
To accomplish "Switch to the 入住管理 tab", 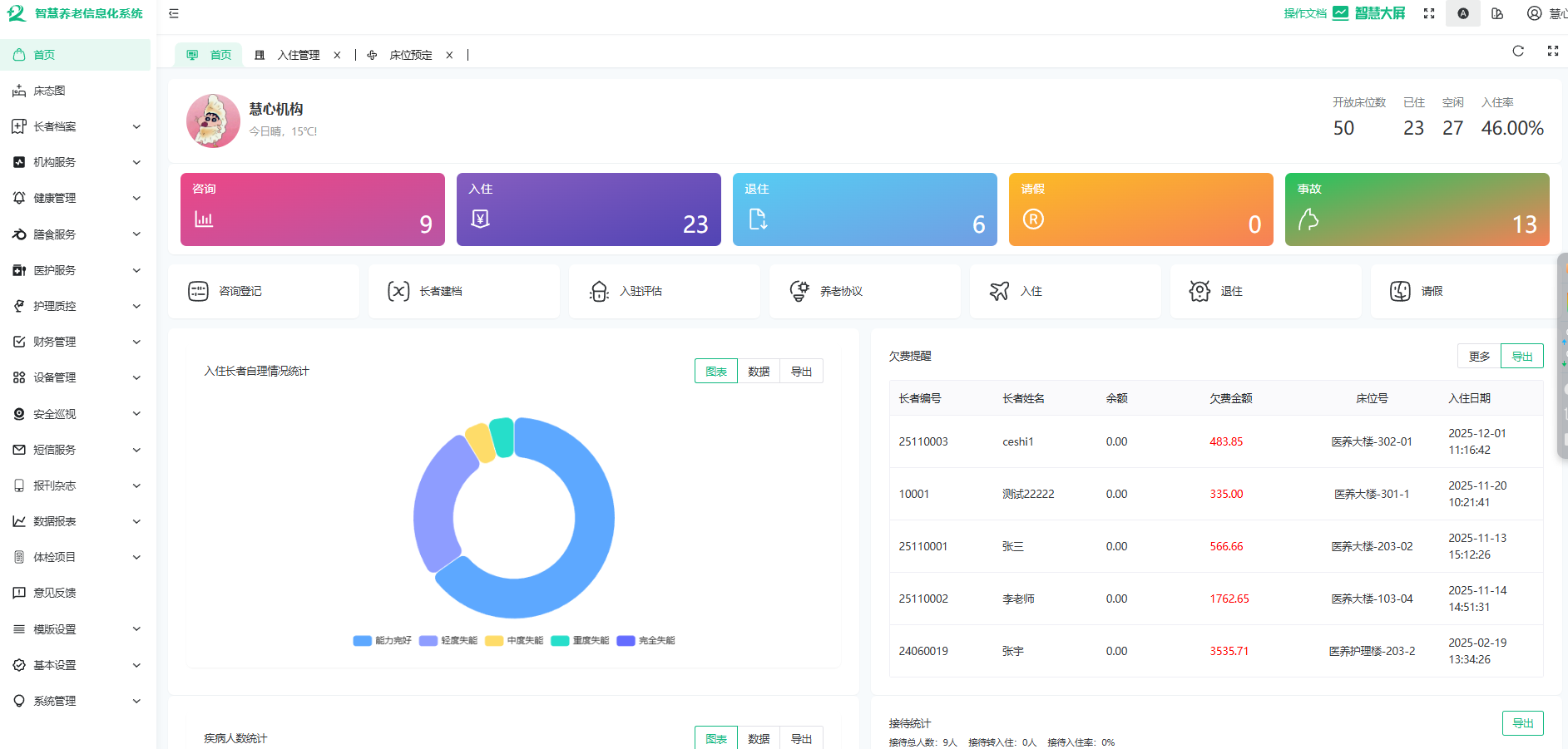I will 298,55.
